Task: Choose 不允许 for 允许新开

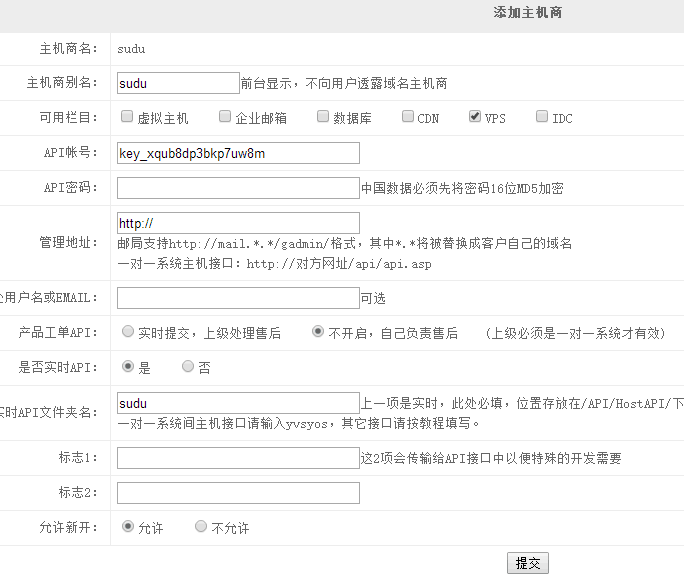Action: 201,527
